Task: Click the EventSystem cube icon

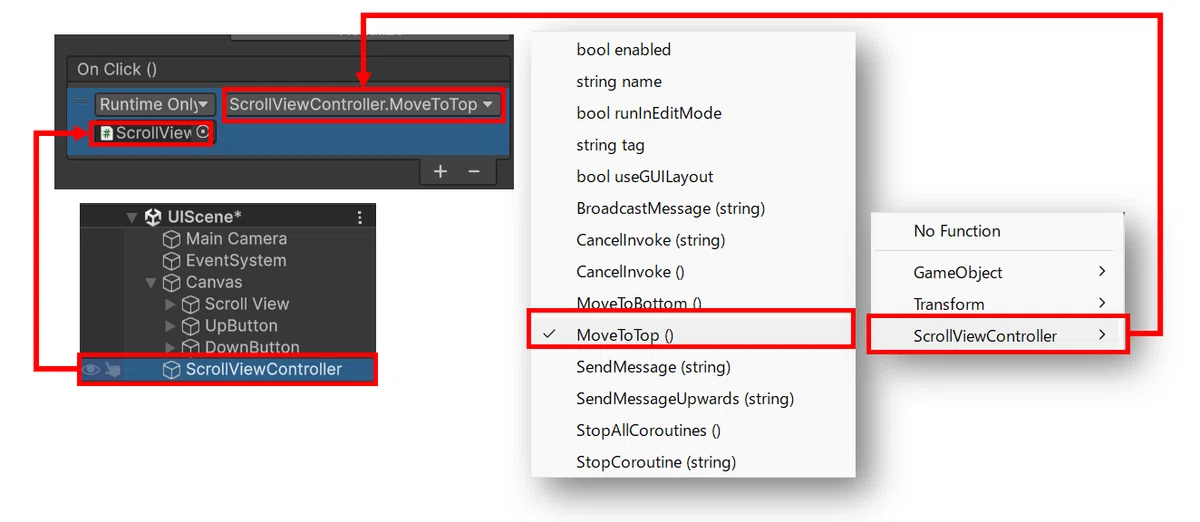Action: (172, 261)
